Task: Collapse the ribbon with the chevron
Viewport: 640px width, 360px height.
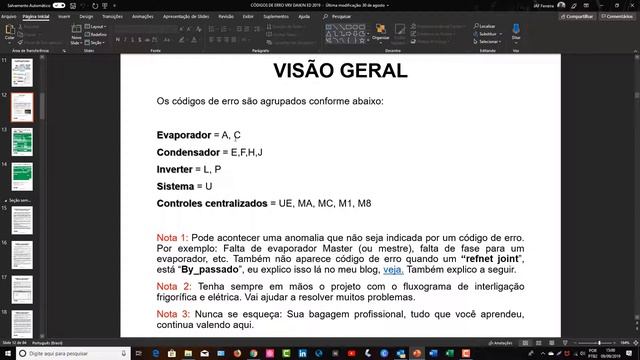Action: coord(635,51)
